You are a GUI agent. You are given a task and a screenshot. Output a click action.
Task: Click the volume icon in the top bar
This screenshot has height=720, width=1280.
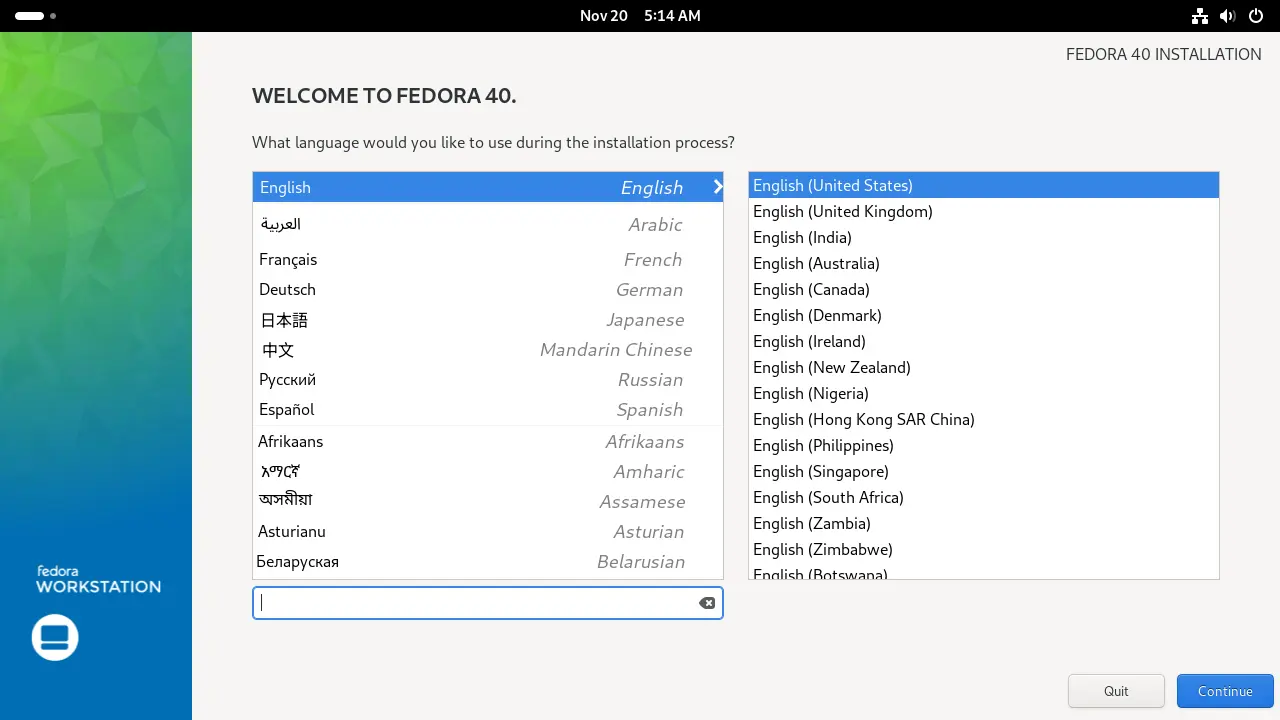[1228, 16]
